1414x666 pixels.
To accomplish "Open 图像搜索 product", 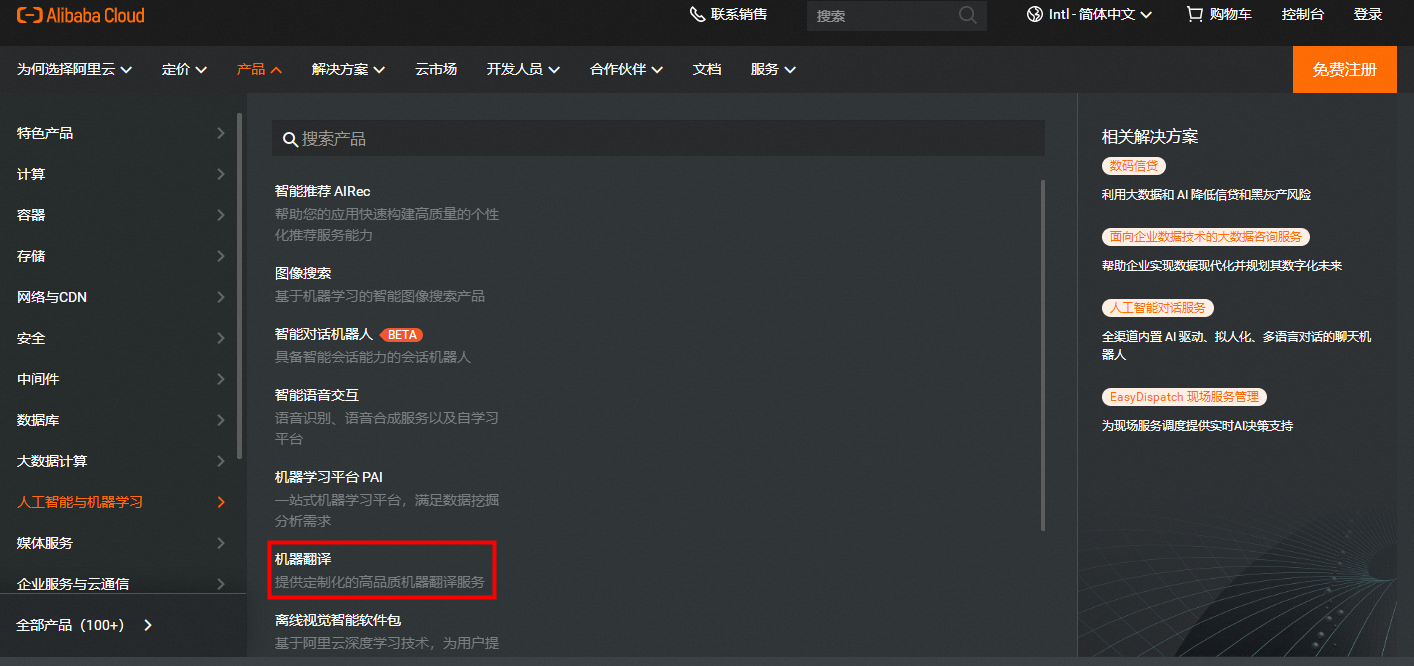I will click(x=303, y=273).
